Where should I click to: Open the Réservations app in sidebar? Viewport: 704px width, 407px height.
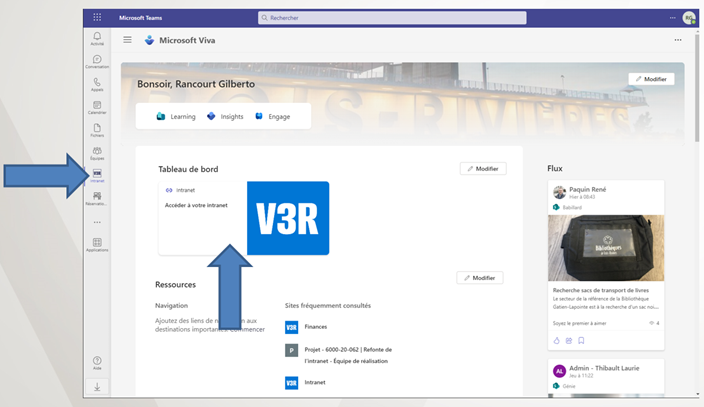pyautogui.click(x=97, y=199)
